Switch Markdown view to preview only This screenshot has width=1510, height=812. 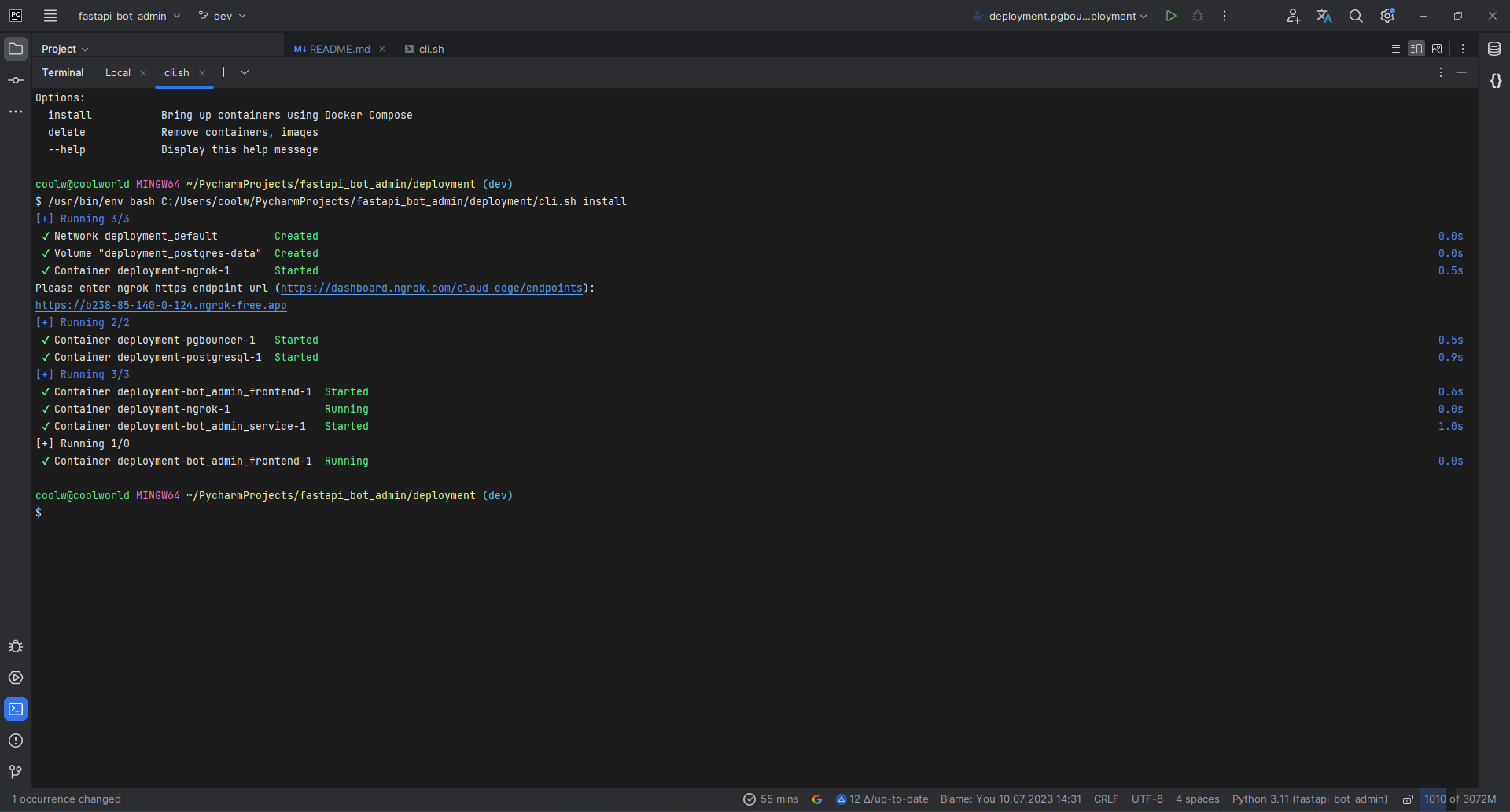point(1437,49)
